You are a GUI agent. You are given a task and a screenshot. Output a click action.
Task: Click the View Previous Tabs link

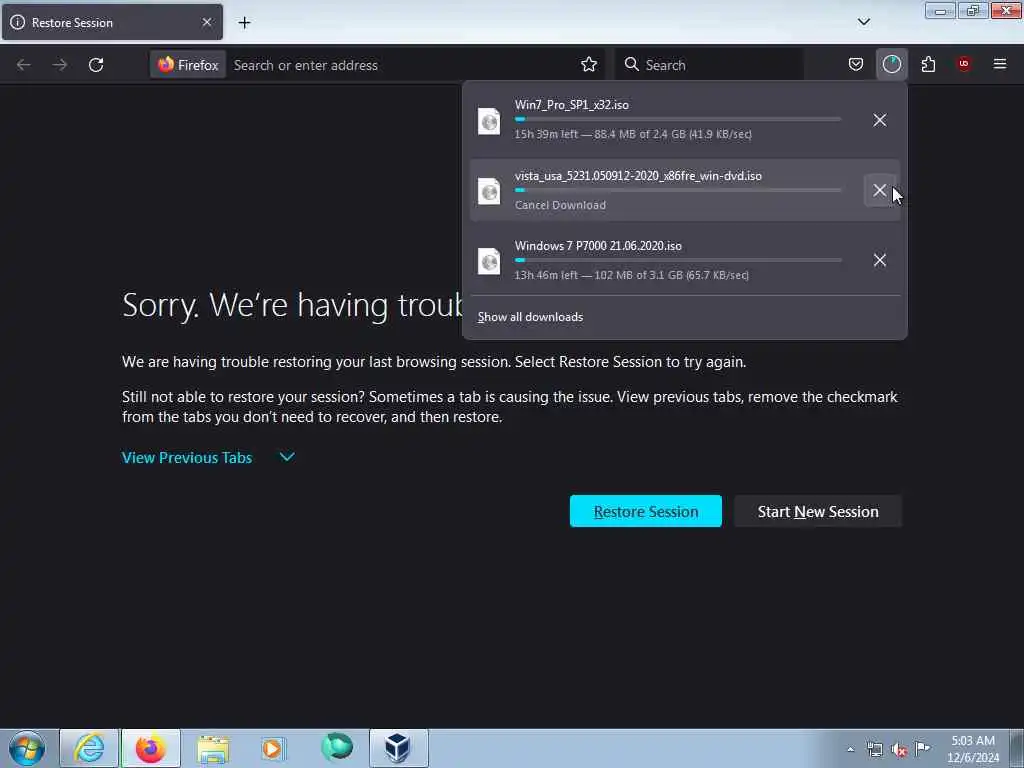click(x=187, y=458)
